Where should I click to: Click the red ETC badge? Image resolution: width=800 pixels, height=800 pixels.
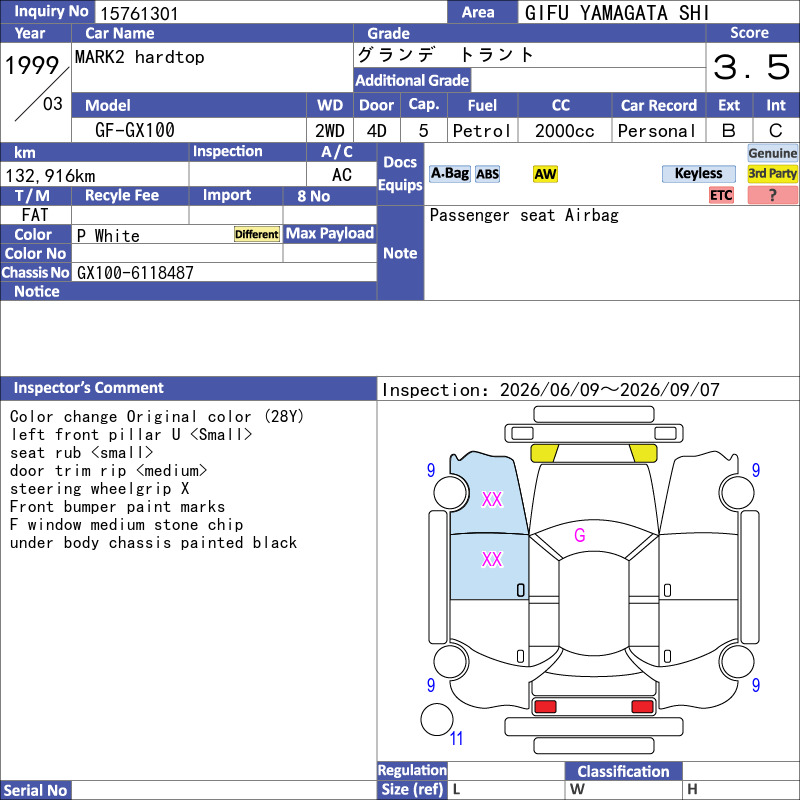click(x=721, y=195)
